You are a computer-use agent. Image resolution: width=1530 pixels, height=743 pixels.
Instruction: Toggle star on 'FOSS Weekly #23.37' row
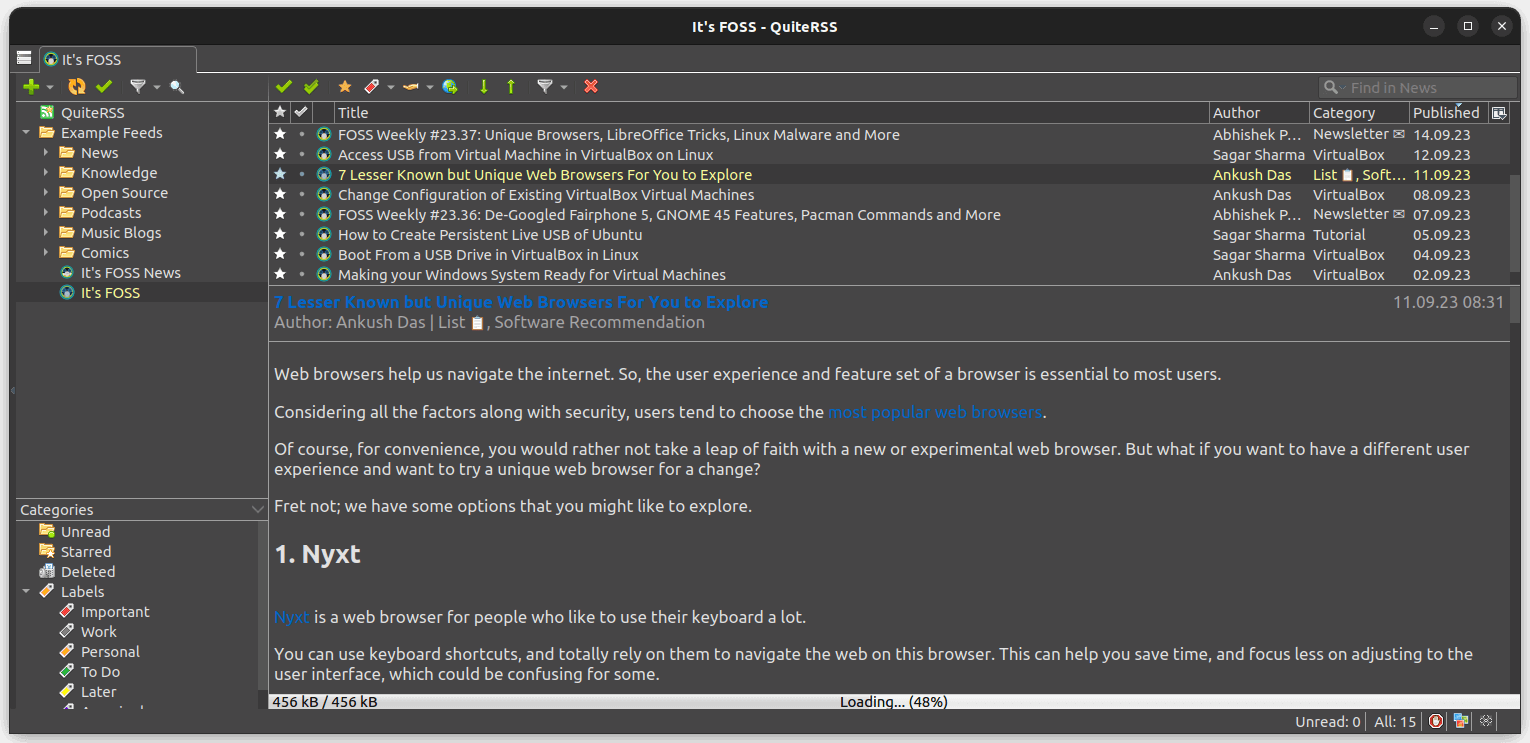tap(280, 135)
